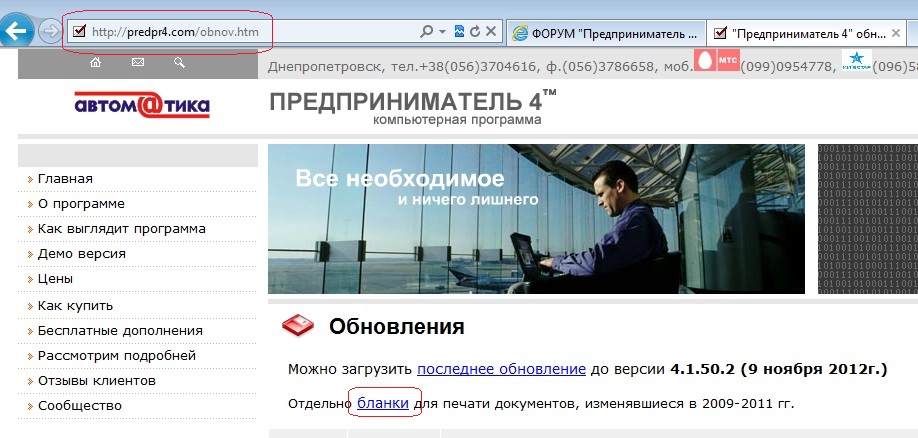Open the Сообщество menu item
Image resolution: width=918 pixels, height=438 pixels.
pos(80,406)
